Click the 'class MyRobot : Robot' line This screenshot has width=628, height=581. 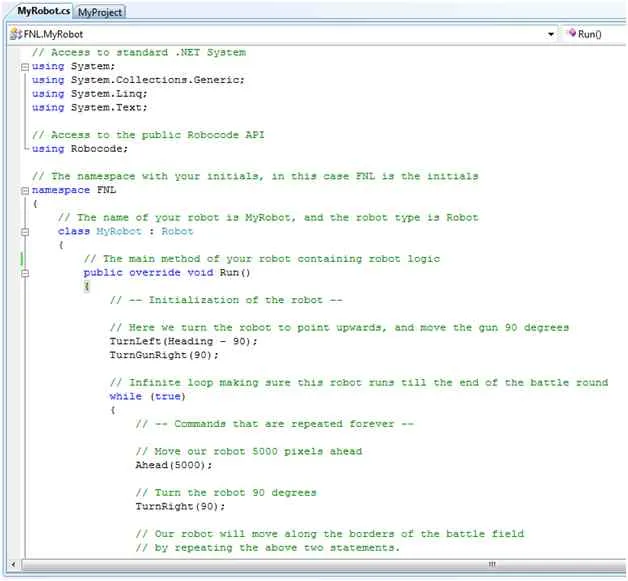click(125, 231)
